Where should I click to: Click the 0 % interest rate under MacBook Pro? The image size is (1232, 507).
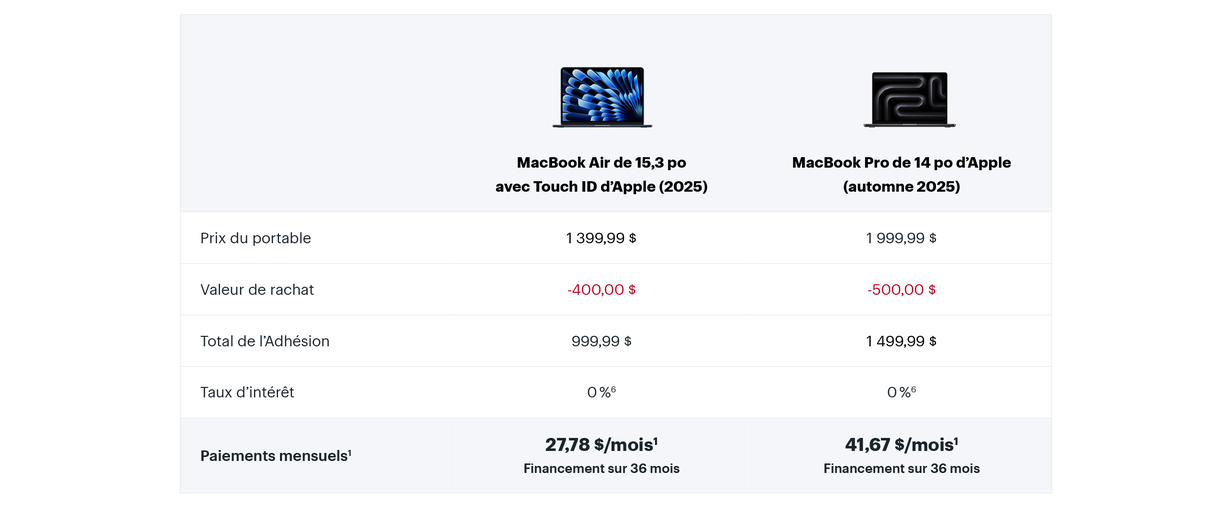pyautogui.click(x=900, y=393)
